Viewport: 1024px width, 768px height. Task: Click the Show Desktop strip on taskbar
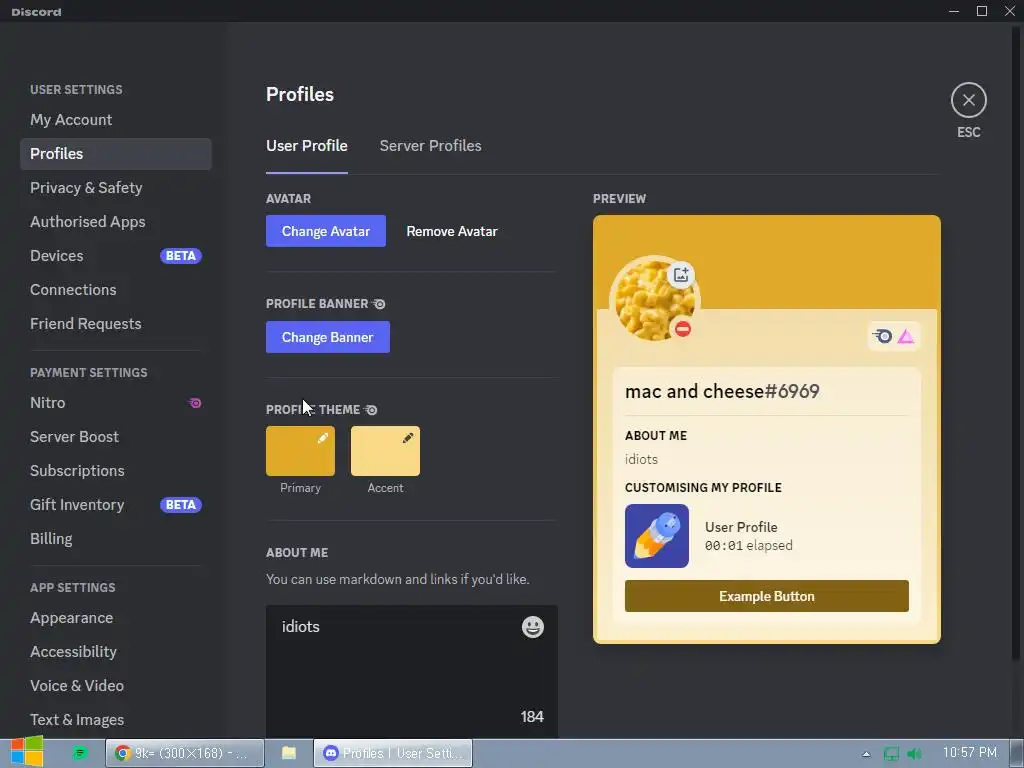click(x=1017, y=753)
